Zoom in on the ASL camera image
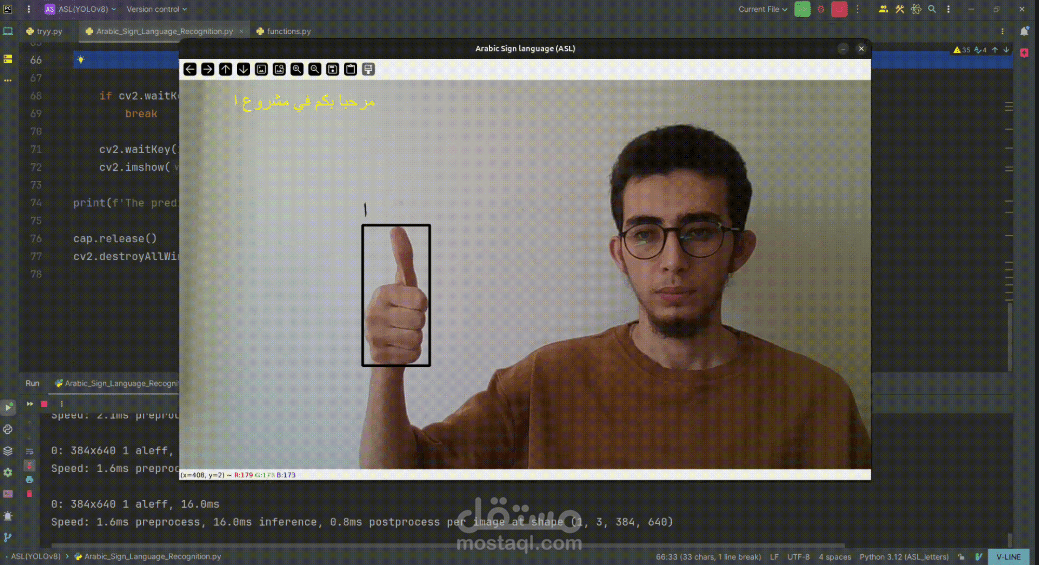1039x565 pixels. pyautogui.click(x=297, y=70)
